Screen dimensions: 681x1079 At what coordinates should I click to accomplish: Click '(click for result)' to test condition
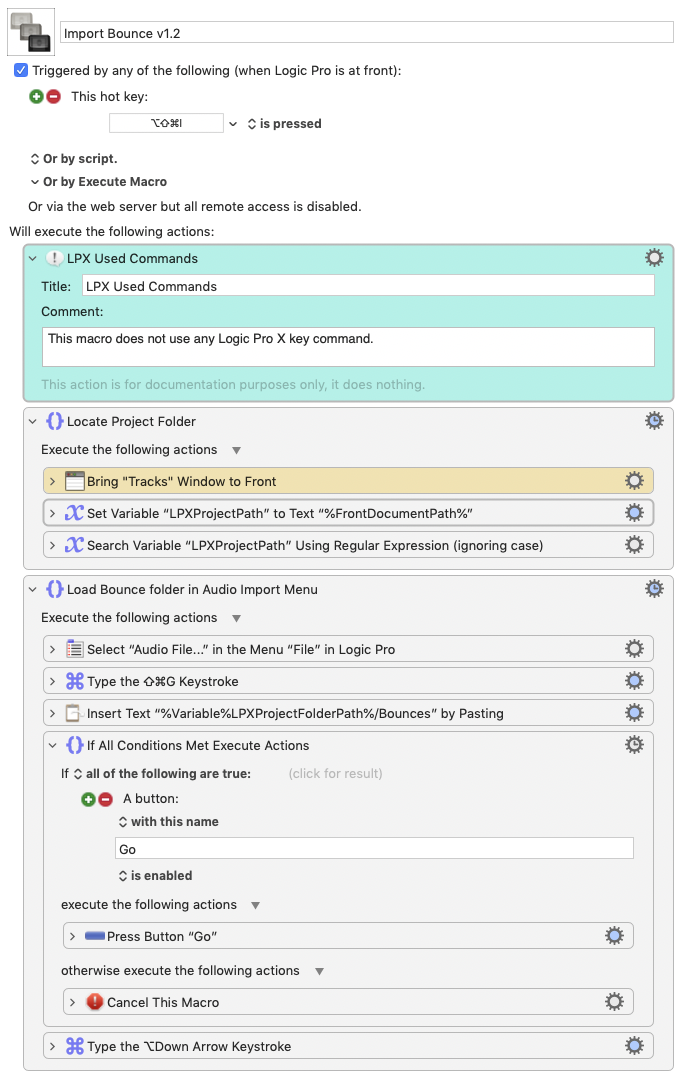pos(335,773)
